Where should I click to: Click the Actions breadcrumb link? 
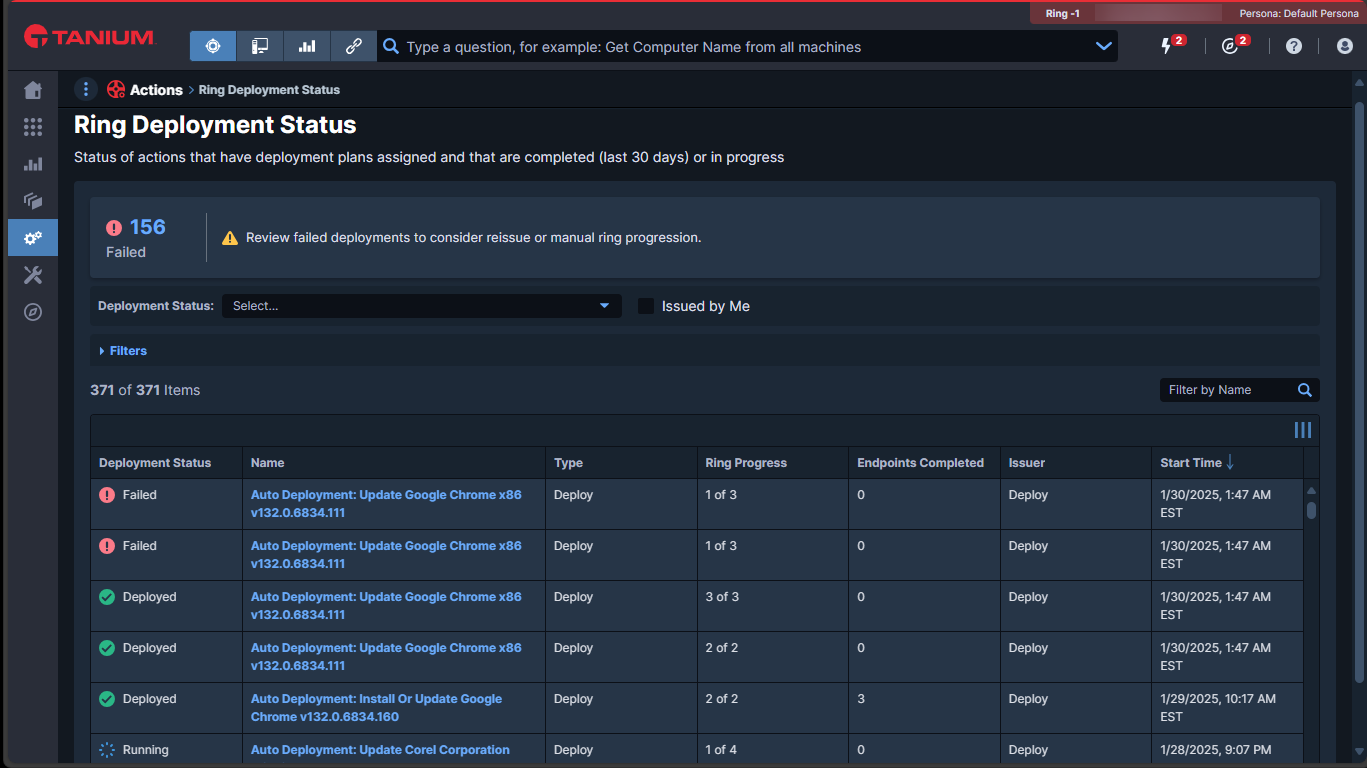tap(156, 90)
